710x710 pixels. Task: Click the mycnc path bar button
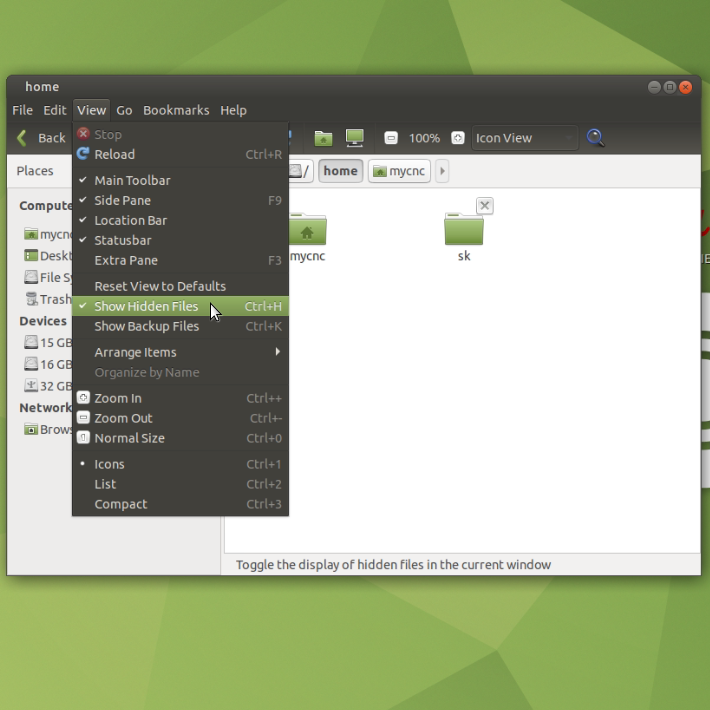click(399, 171)
